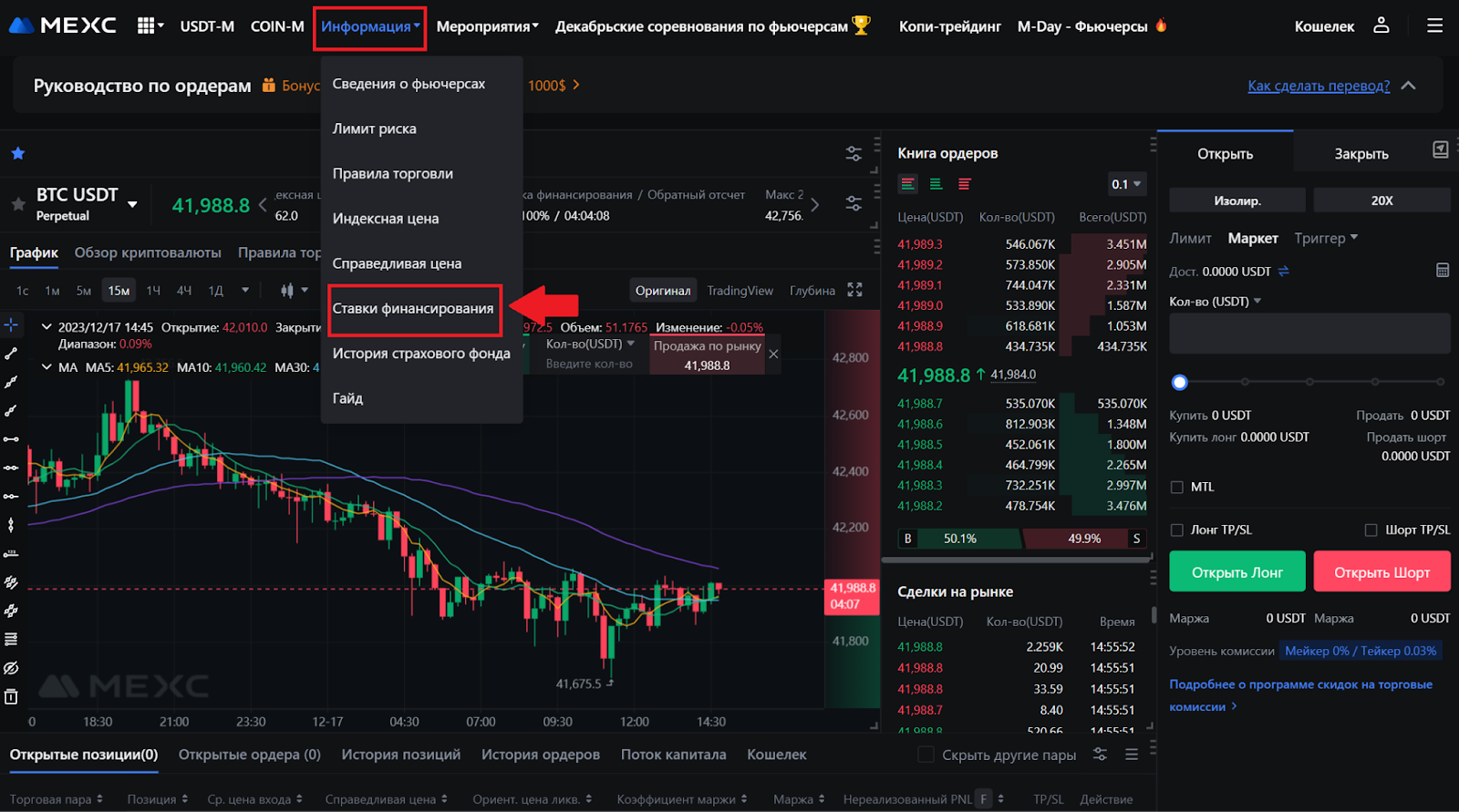The height and width of the screenshot is (812, 1459).
Task: Select Сведения о фьючерсах menu item
Action: click(409, 84)
